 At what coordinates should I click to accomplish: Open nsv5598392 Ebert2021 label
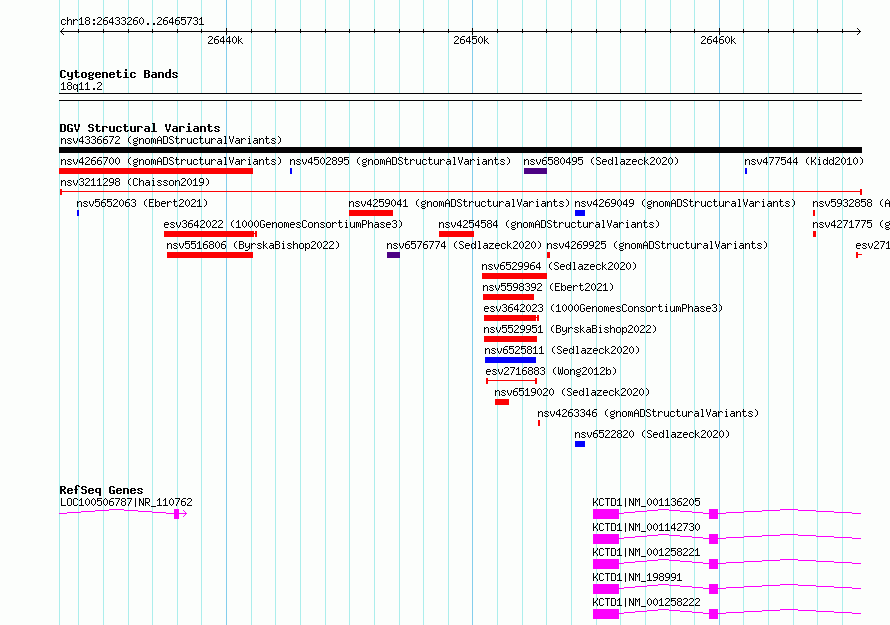[548, 287]
